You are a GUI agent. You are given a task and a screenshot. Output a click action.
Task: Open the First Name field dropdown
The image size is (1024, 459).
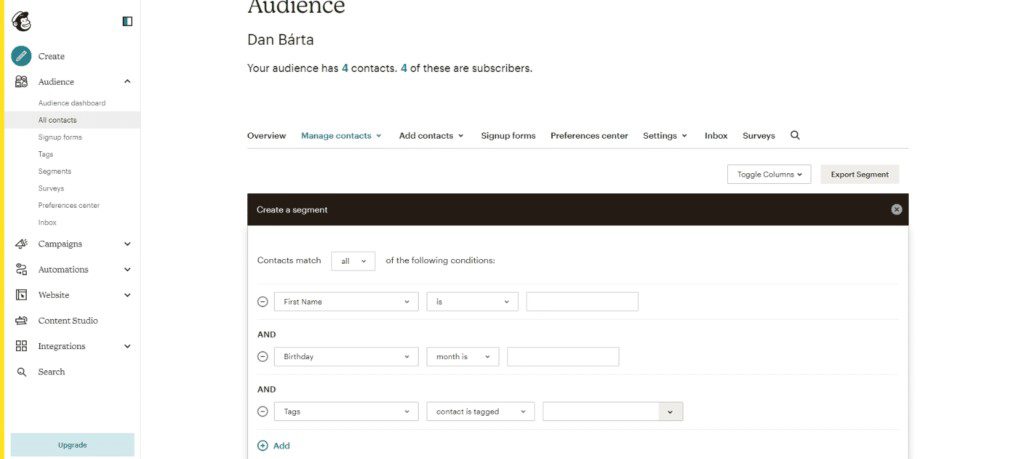(x=346, y=302)
